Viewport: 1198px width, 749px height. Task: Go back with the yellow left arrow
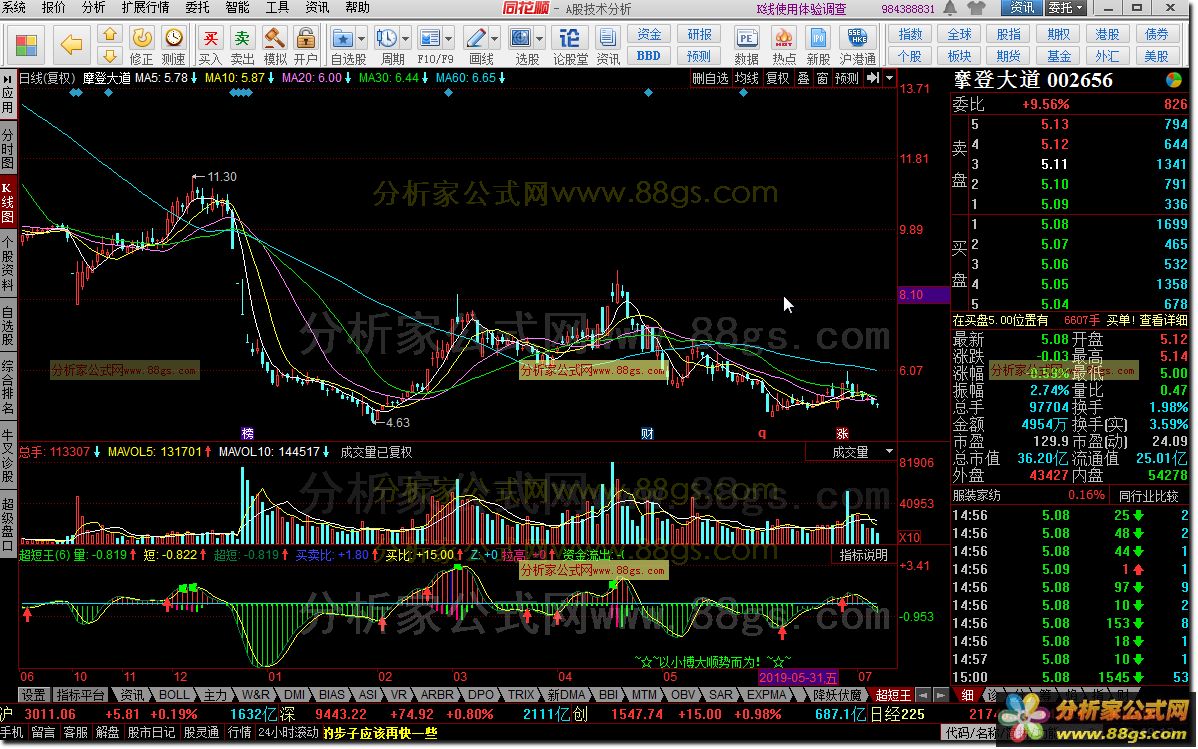coord(71,44)
